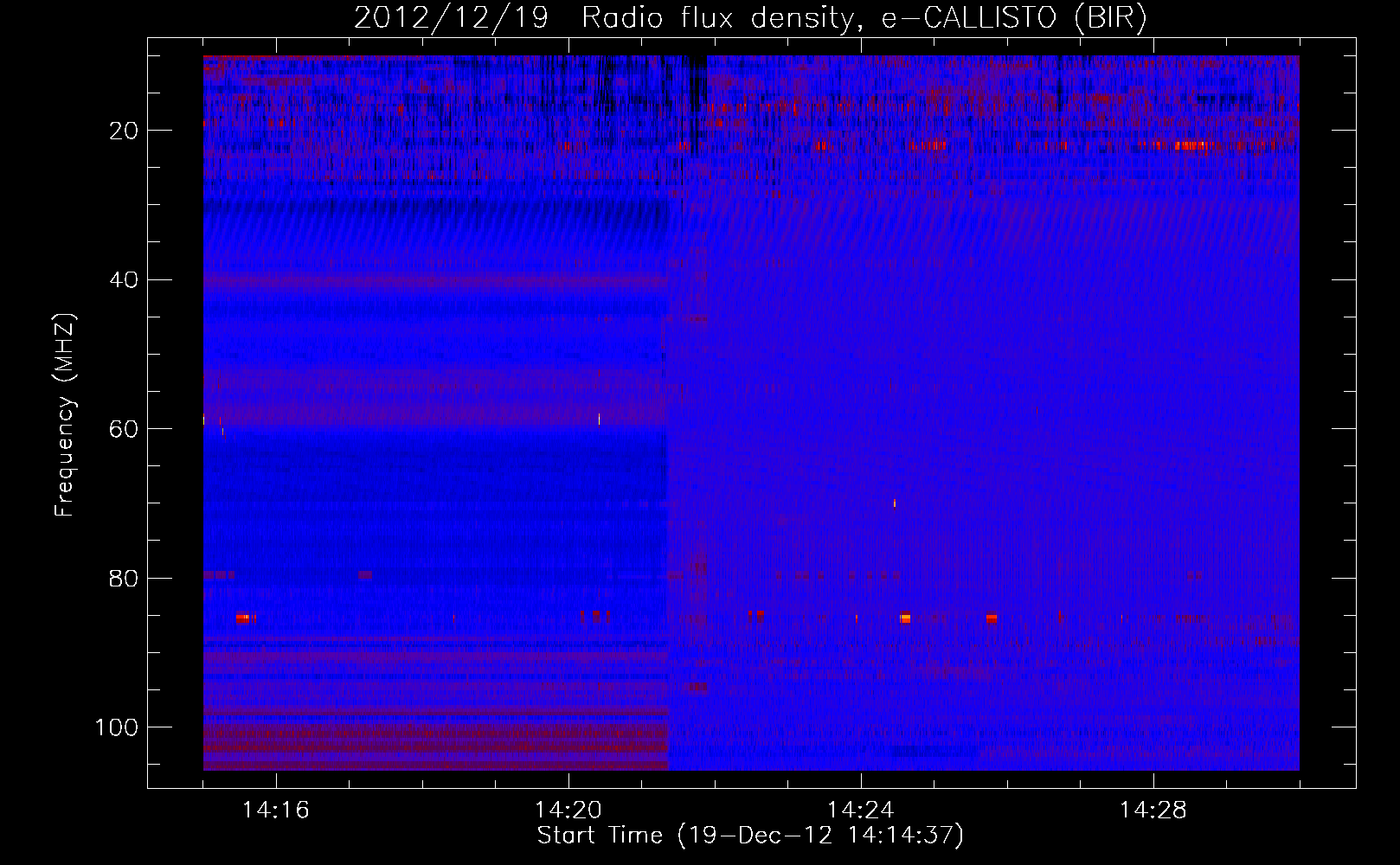Click the '80' frequency tick label
The width and height of the screenshot is (1400, 865).
(x=125, y=578)
